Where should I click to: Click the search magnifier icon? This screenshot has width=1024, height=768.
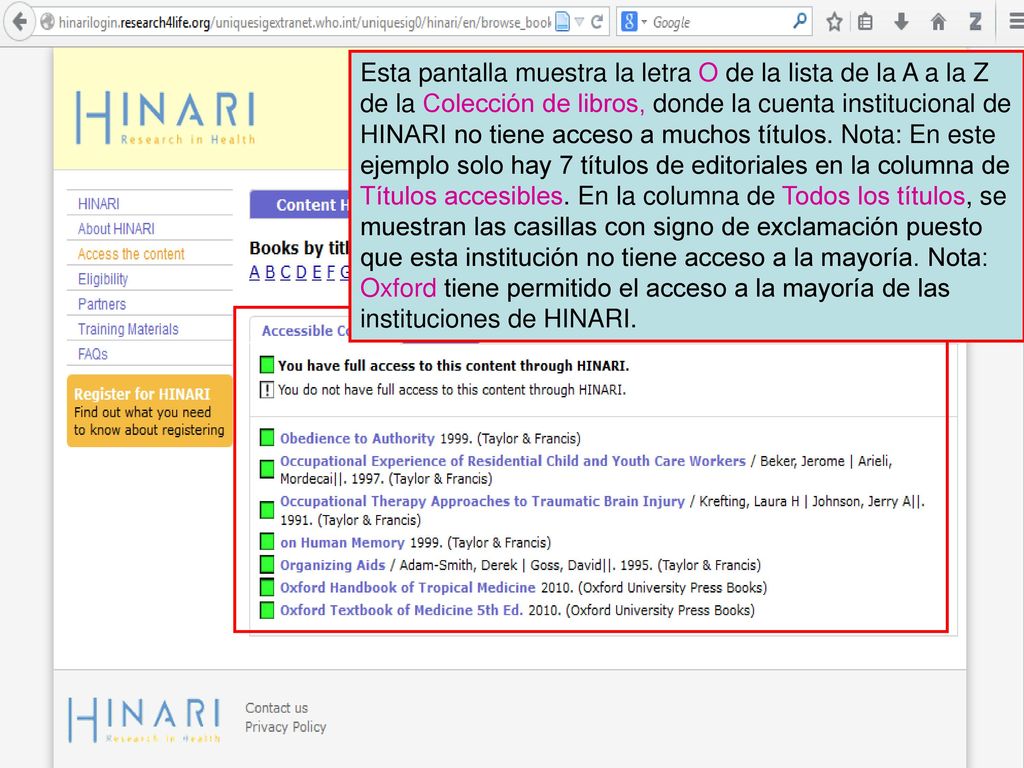[799, 22]
